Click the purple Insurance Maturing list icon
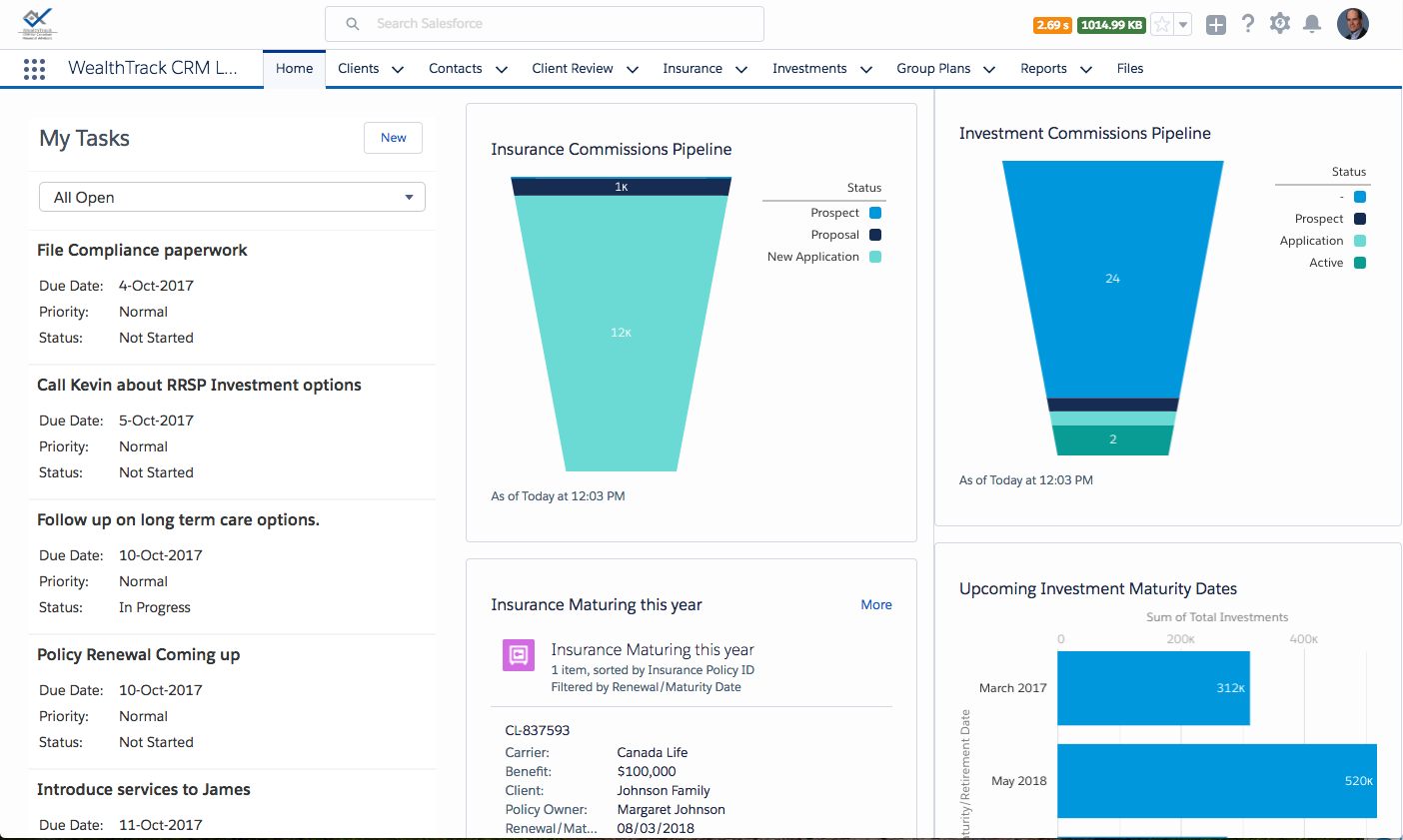The image size is (1403, 840). 518,655
